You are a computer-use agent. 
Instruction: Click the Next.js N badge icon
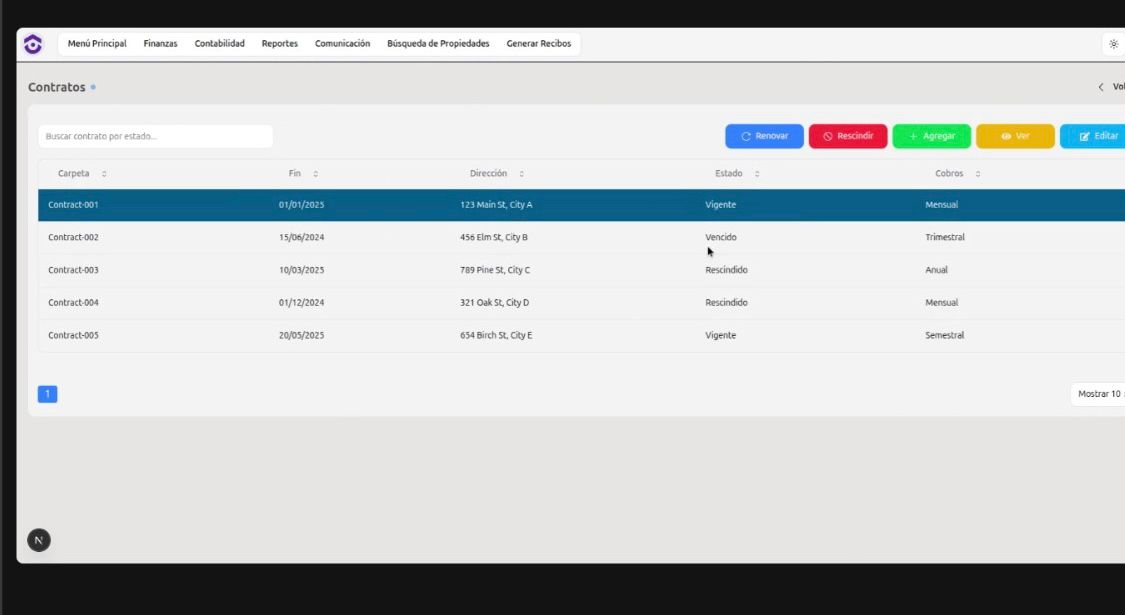pos(39,540)
